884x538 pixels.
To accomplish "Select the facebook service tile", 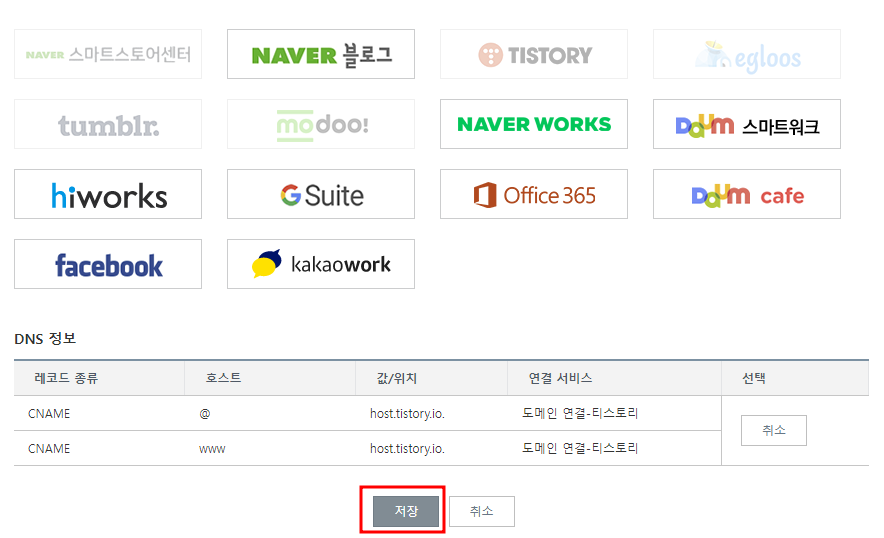I will (x=108, y=264).
